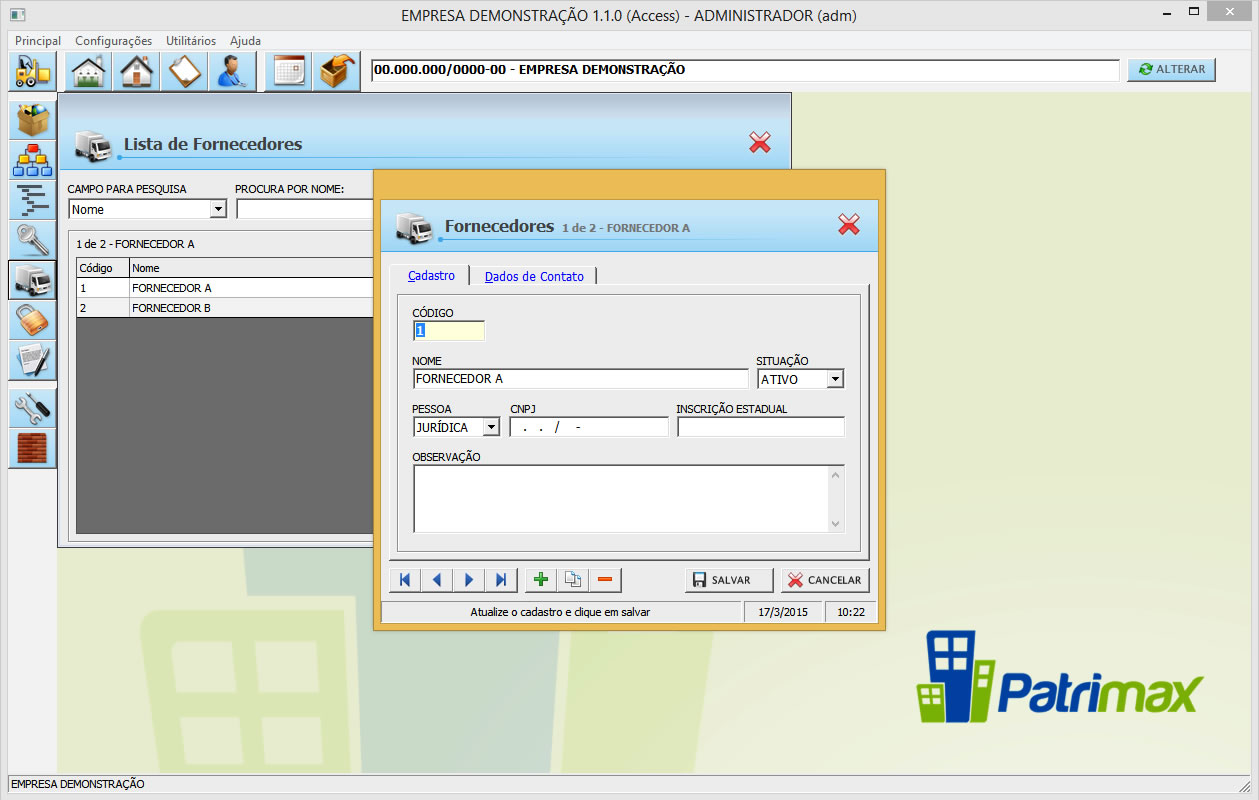This screenshot has width=1259, height=800.
Task: Select FORNECEDOR A row in supplier list
Action: click(x=225, y=288)
